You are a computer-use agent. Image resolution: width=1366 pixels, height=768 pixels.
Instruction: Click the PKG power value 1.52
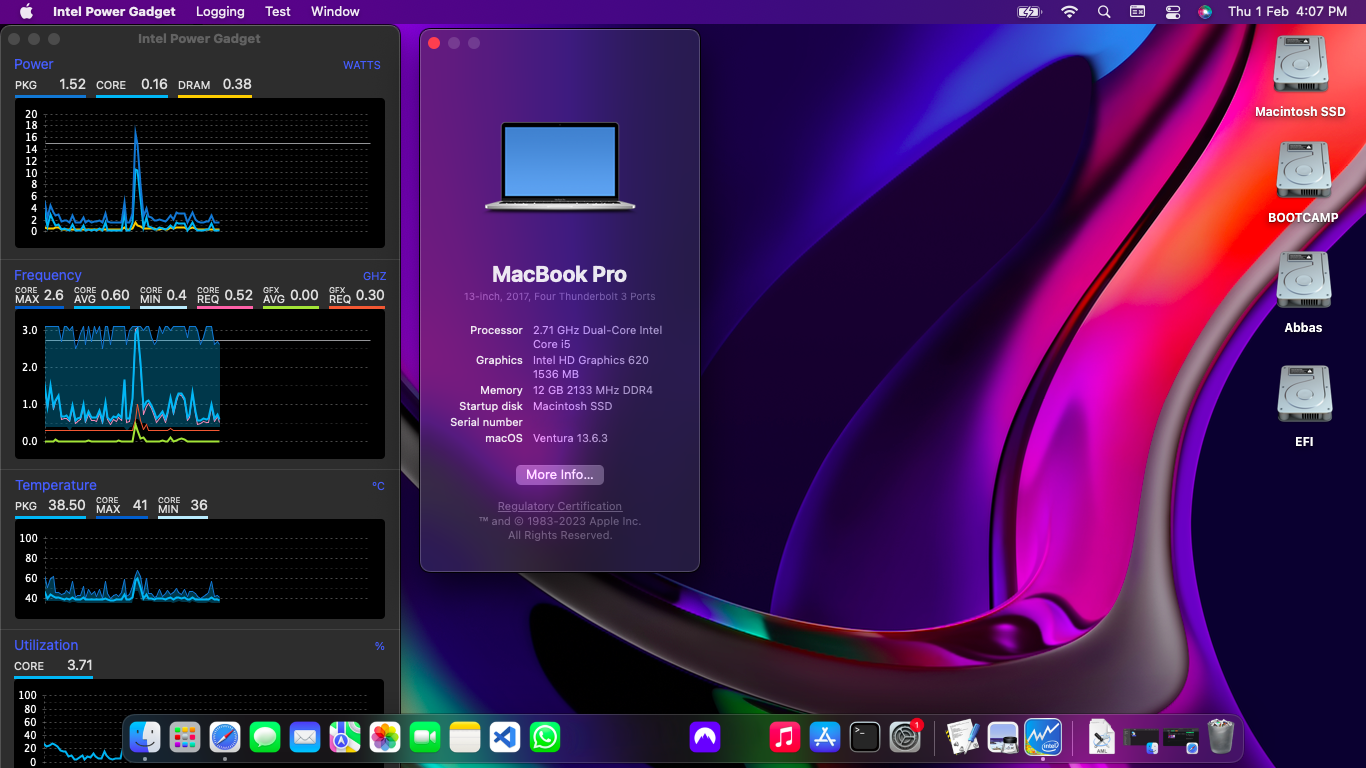[x=72, y=85]
